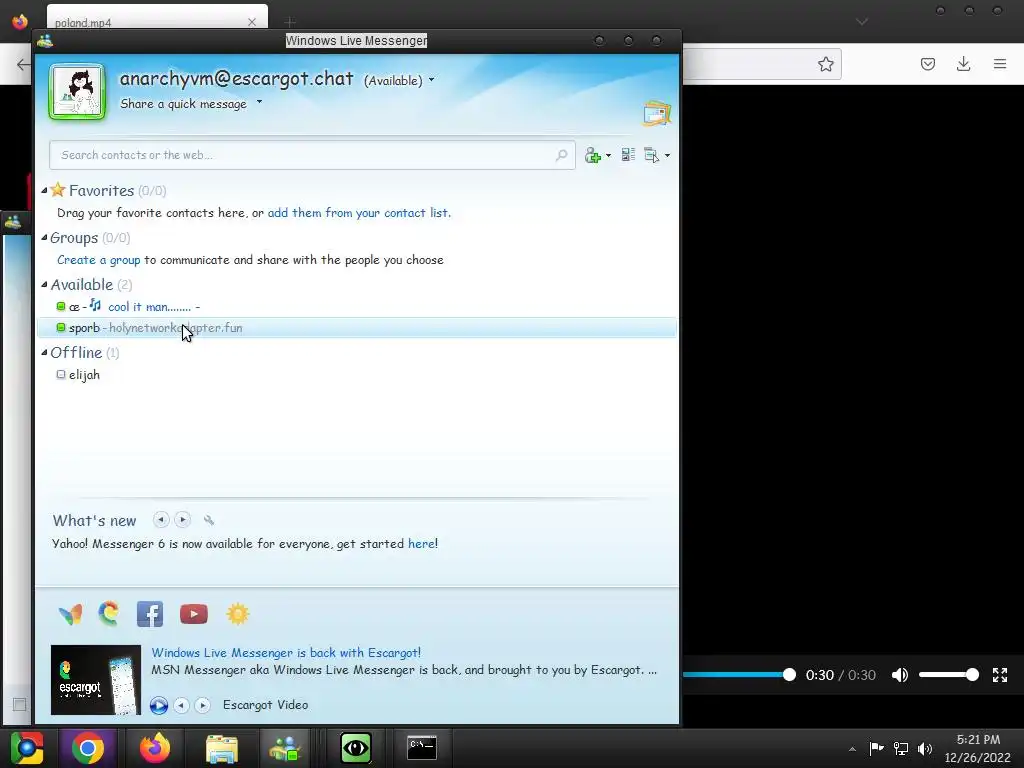
Task: Click Save to Pocket icon in Firefox
Action: coord(928,64)
